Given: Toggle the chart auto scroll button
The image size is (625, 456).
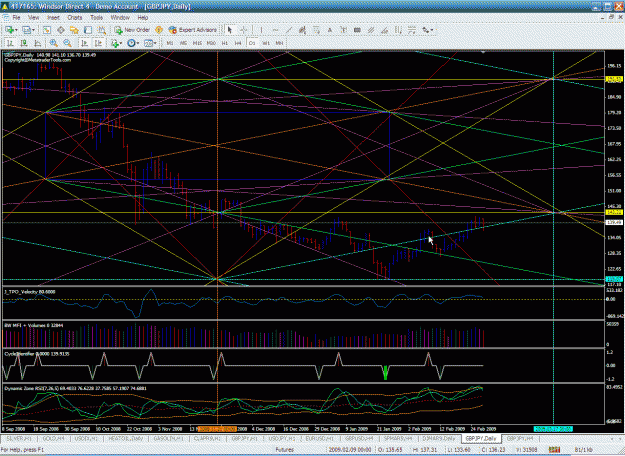Looking at the screenshot, I should (x=85, y=43).
